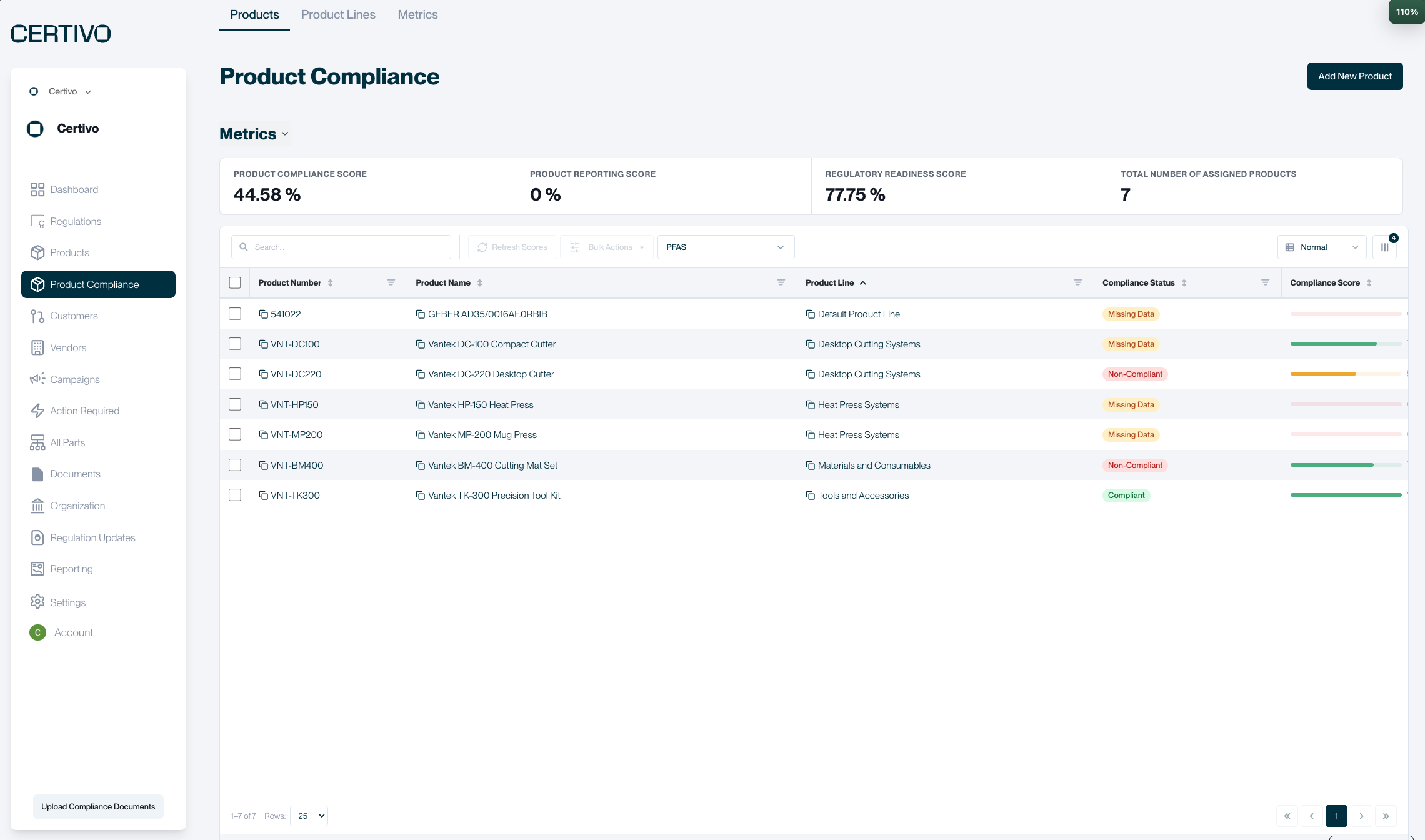
Task: Focus the Search input field
Action: point(341,247)
